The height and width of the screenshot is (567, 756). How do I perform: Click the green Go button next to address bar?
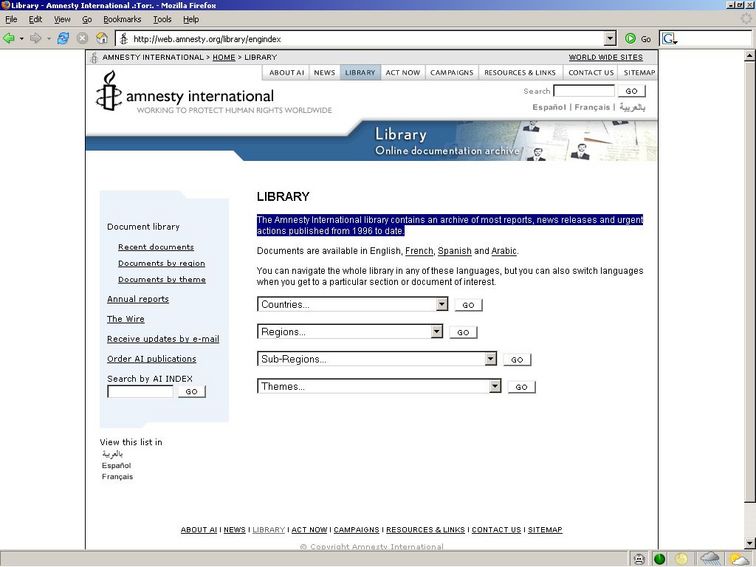coord(638,39)
